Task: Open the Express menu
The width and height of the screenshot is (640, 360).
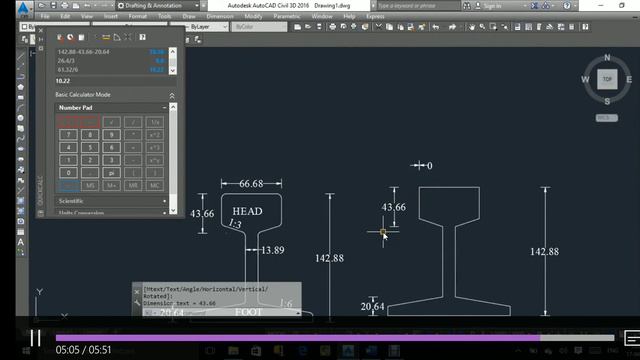Action: tap(375, 16)
